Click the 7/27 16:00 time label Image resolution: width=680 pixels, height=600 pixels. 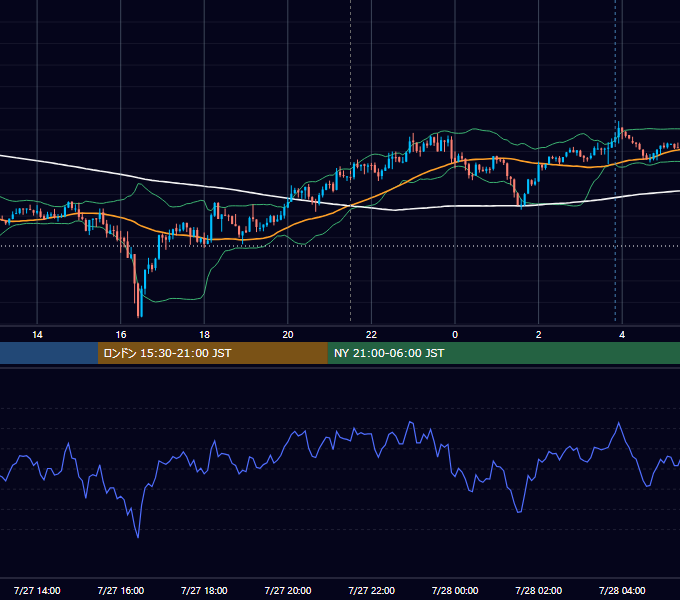click(121, 590)
